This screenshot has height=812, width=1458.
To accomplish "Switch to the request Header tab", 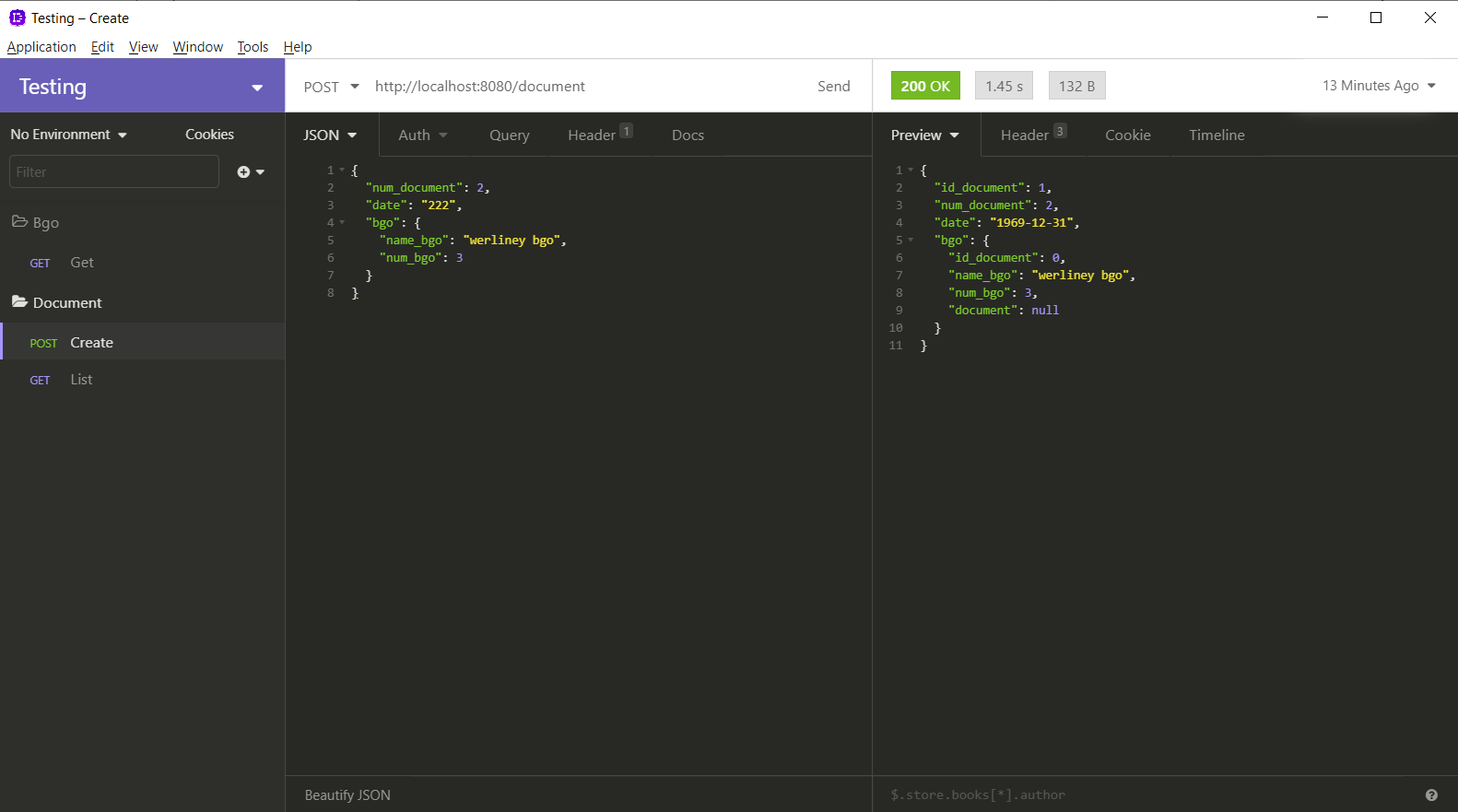I will [600, 135].
